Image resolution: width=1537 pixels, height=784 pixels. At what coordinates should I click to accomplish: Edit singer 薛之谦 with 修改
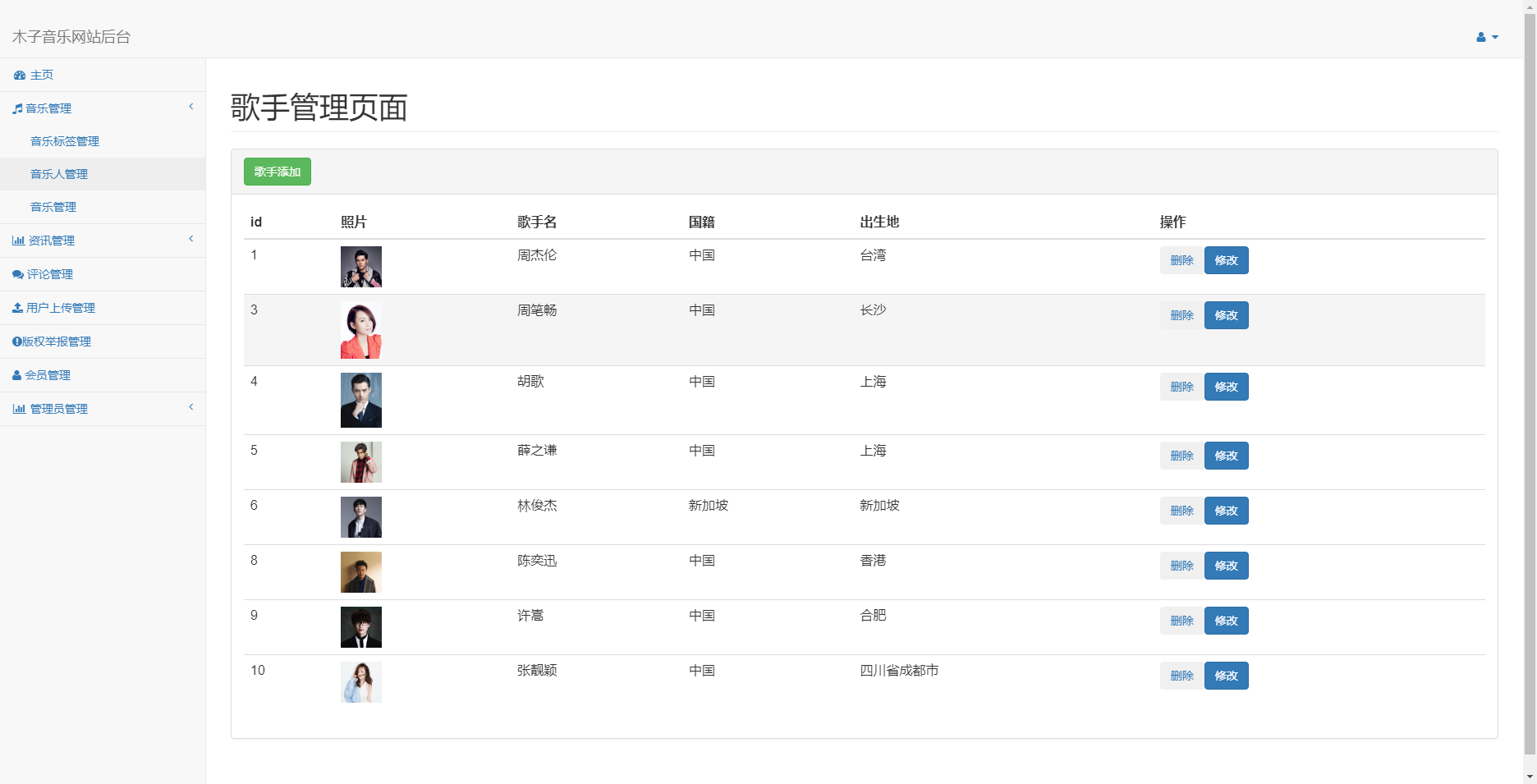(1226, 456)
